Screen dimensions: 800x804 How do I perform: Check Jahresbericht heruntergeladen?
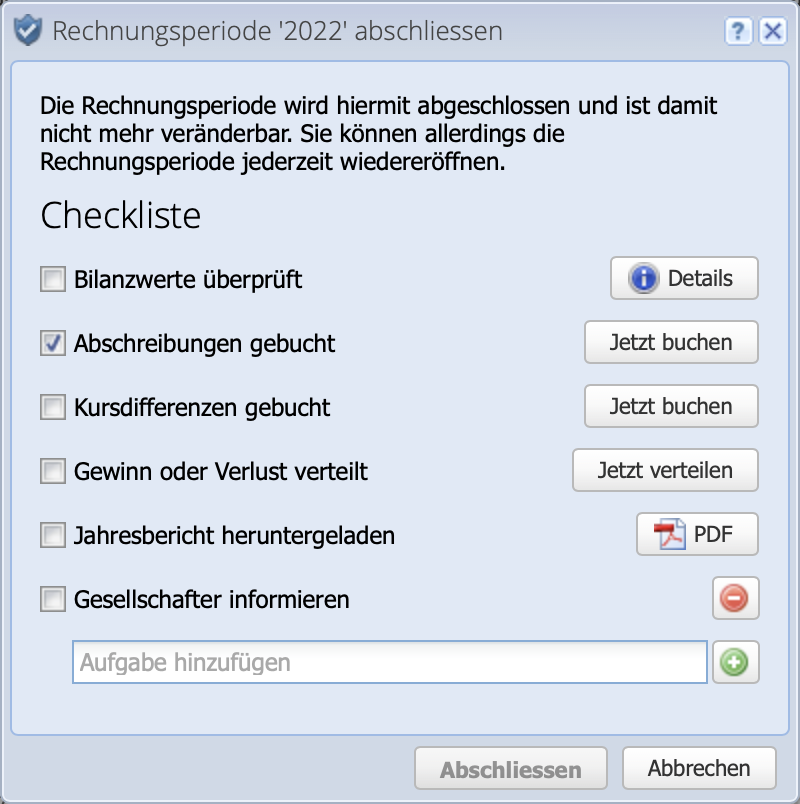[52, 535]
